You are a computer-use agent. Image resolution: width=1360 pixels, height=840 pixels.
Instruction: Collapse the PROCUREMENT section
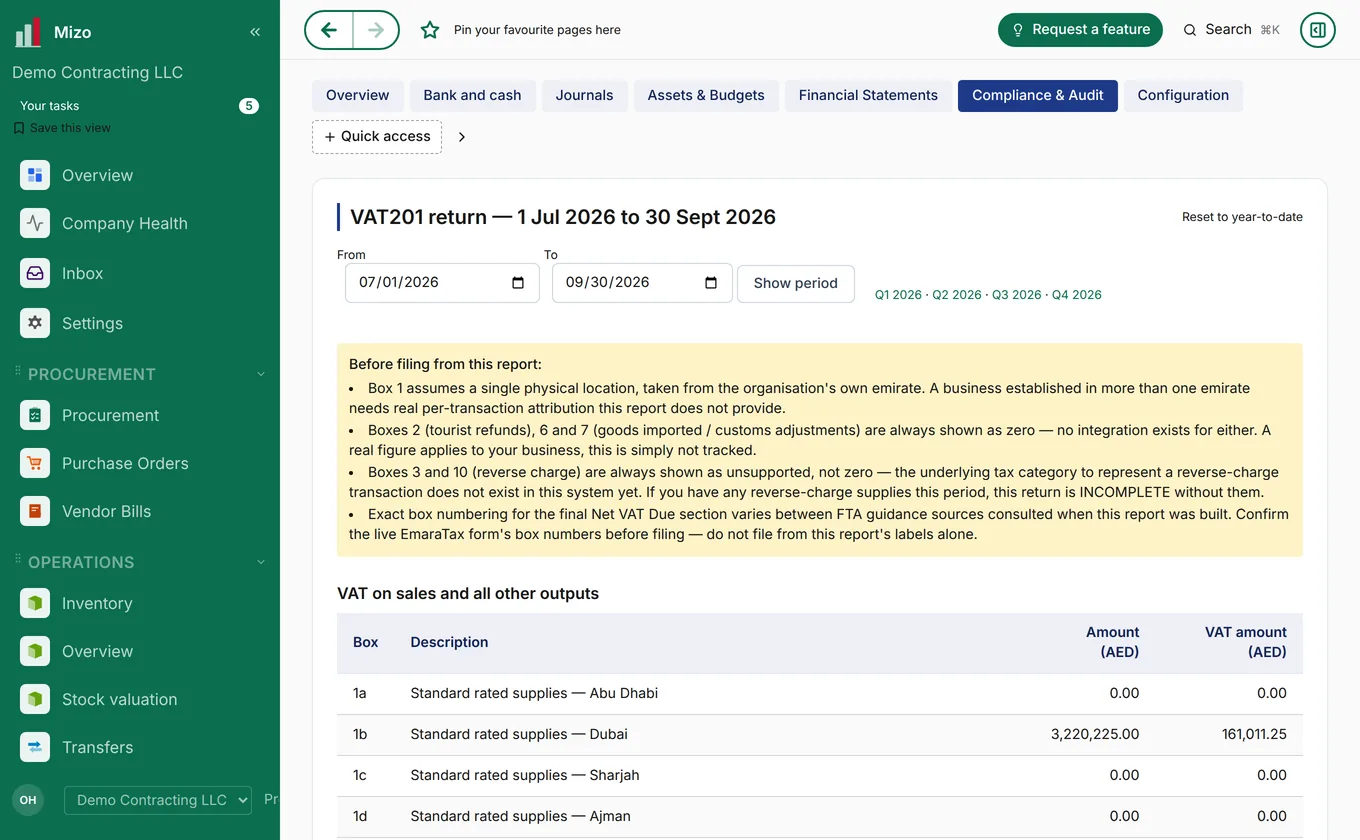(261, 374)
